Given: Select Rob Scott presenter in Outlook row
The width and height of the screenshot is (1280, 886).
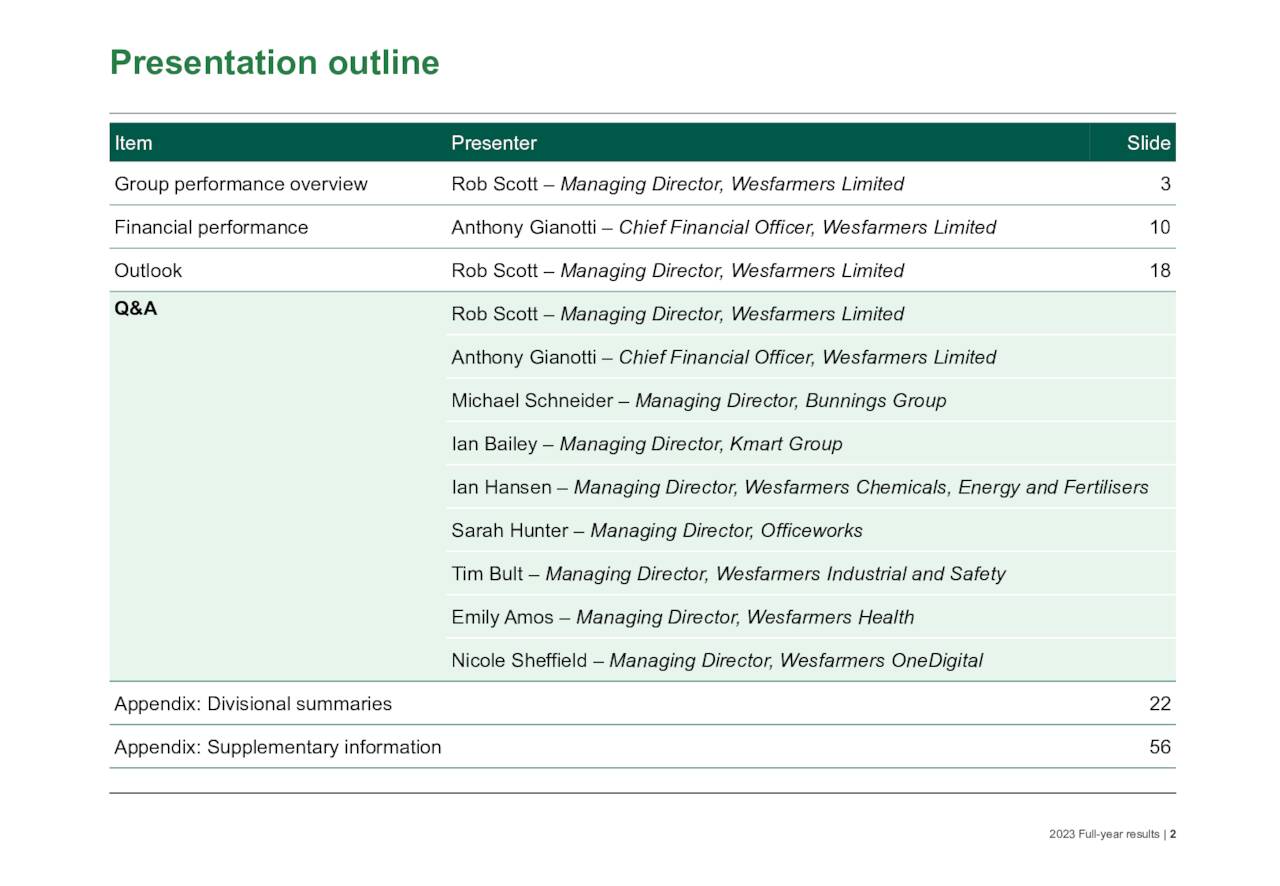Looking at the screenshot, I should [x=677, y=270].
